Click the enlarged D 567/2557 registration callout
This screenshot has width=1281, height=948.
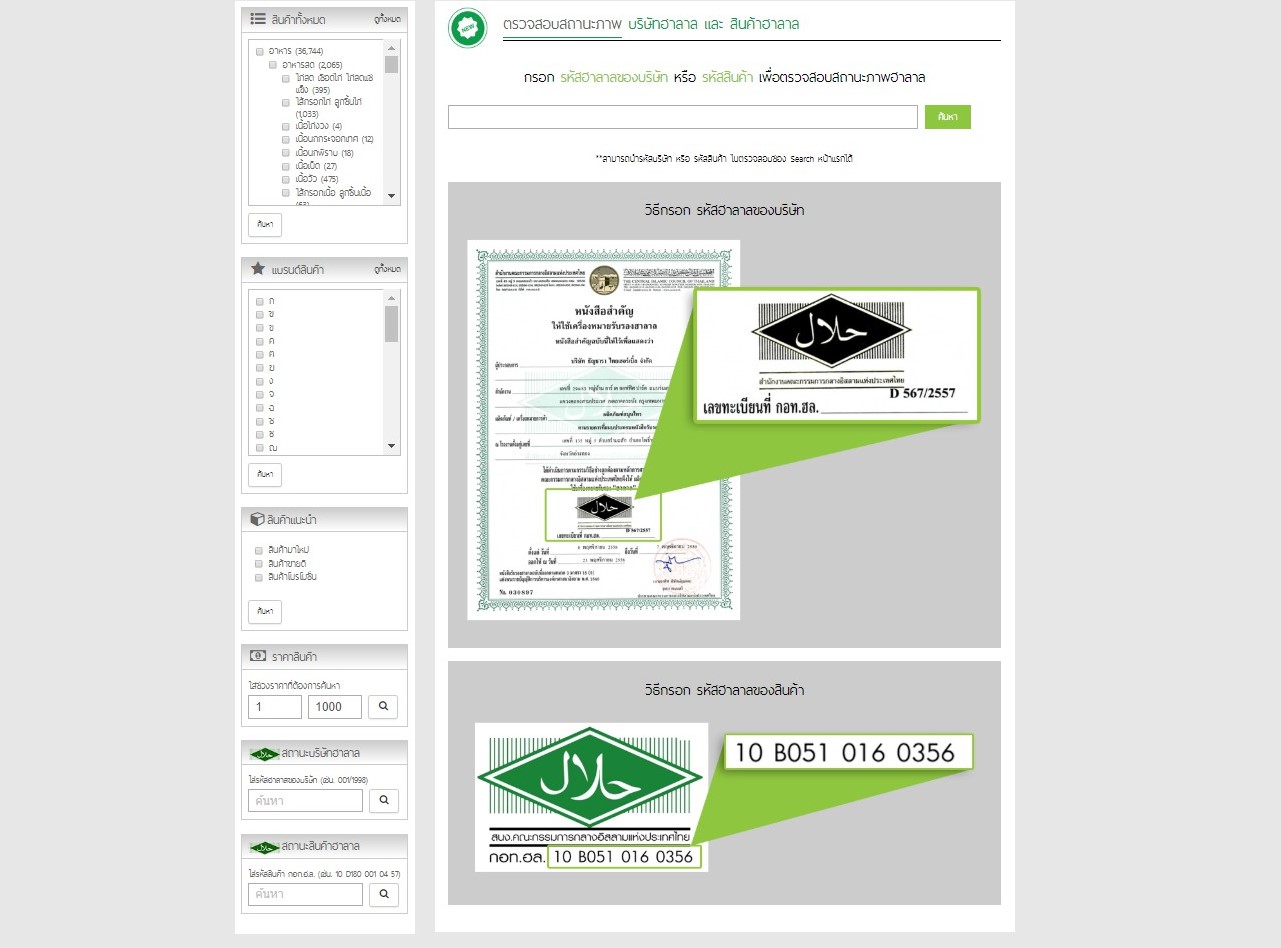tap(836, 356)
